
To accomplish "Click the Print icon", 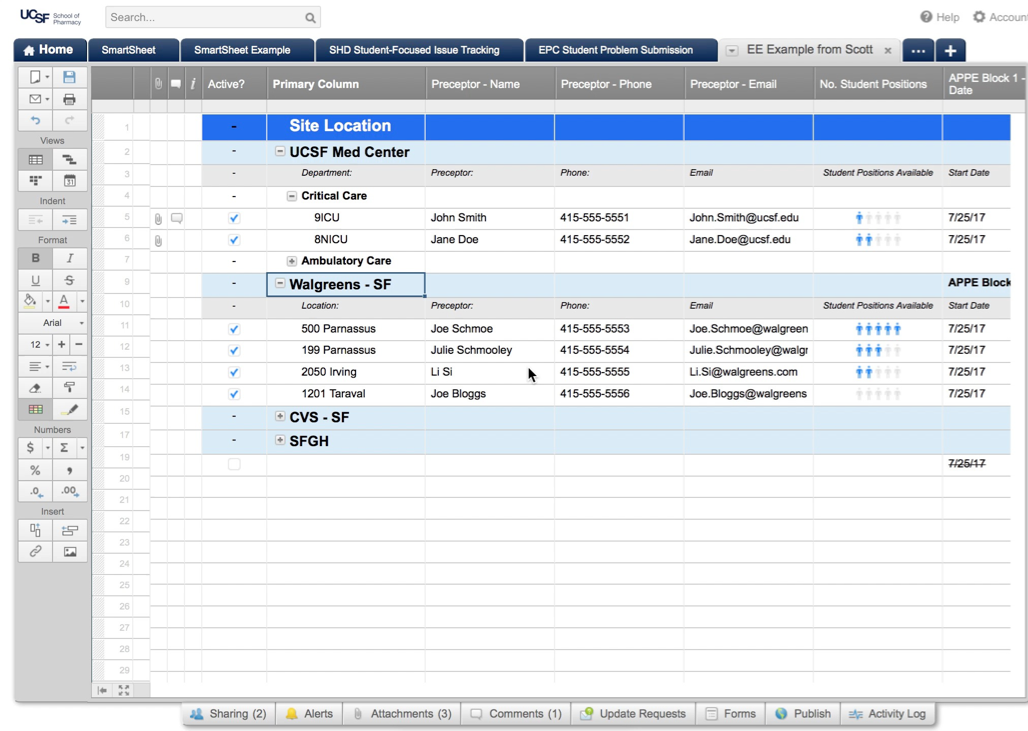I will (69, 99).
